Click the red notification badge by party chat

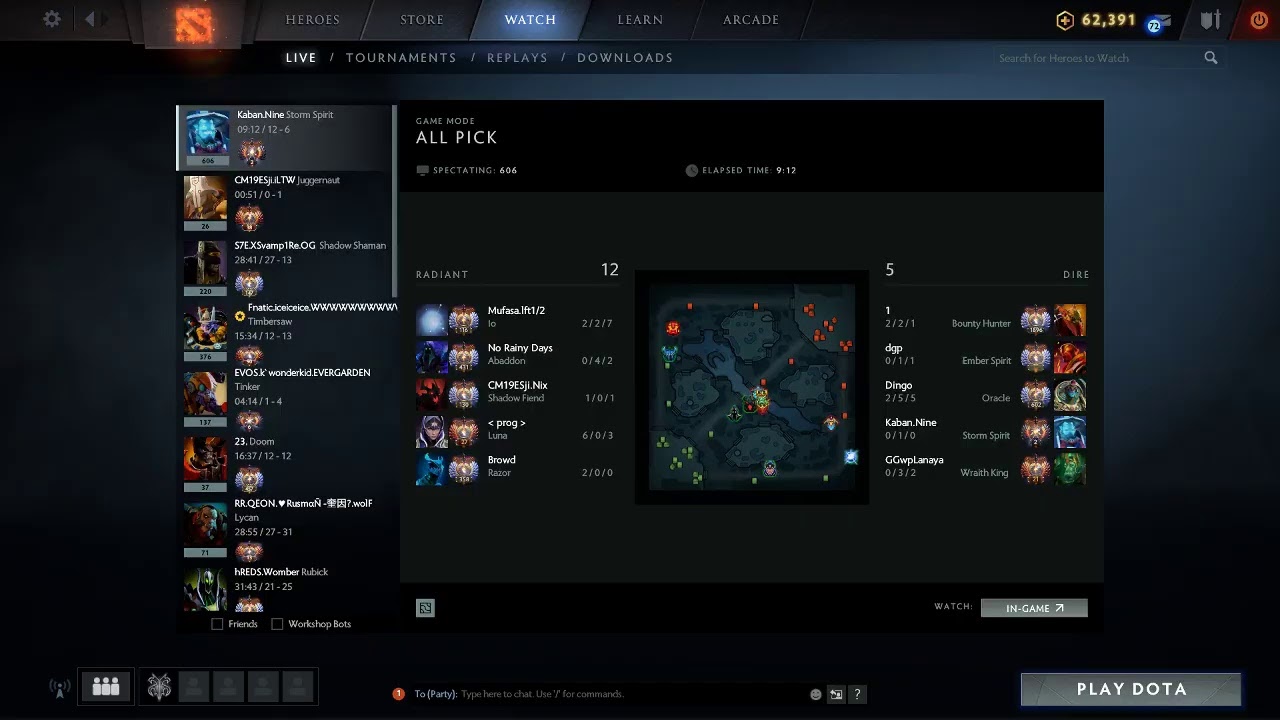pyautogui.click(x=399, y=694)
